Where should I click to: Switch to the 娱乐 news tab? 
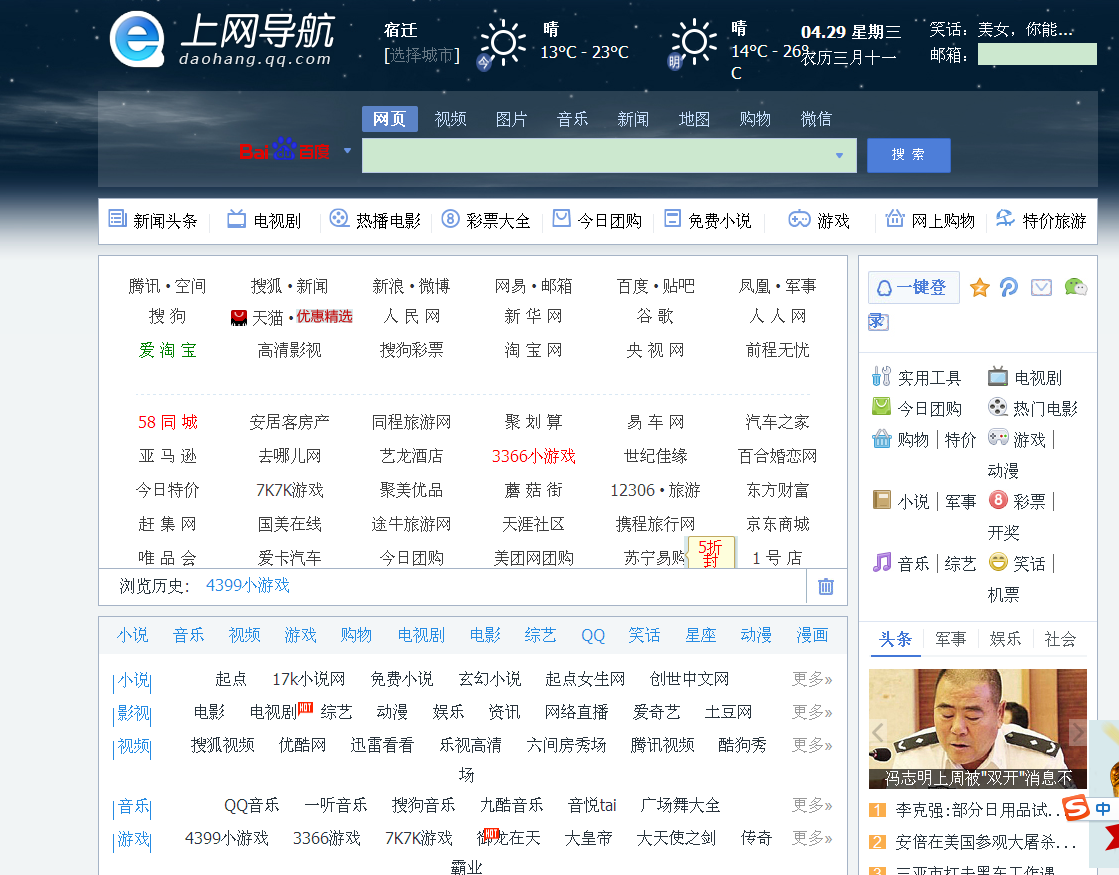(1006, 639)
